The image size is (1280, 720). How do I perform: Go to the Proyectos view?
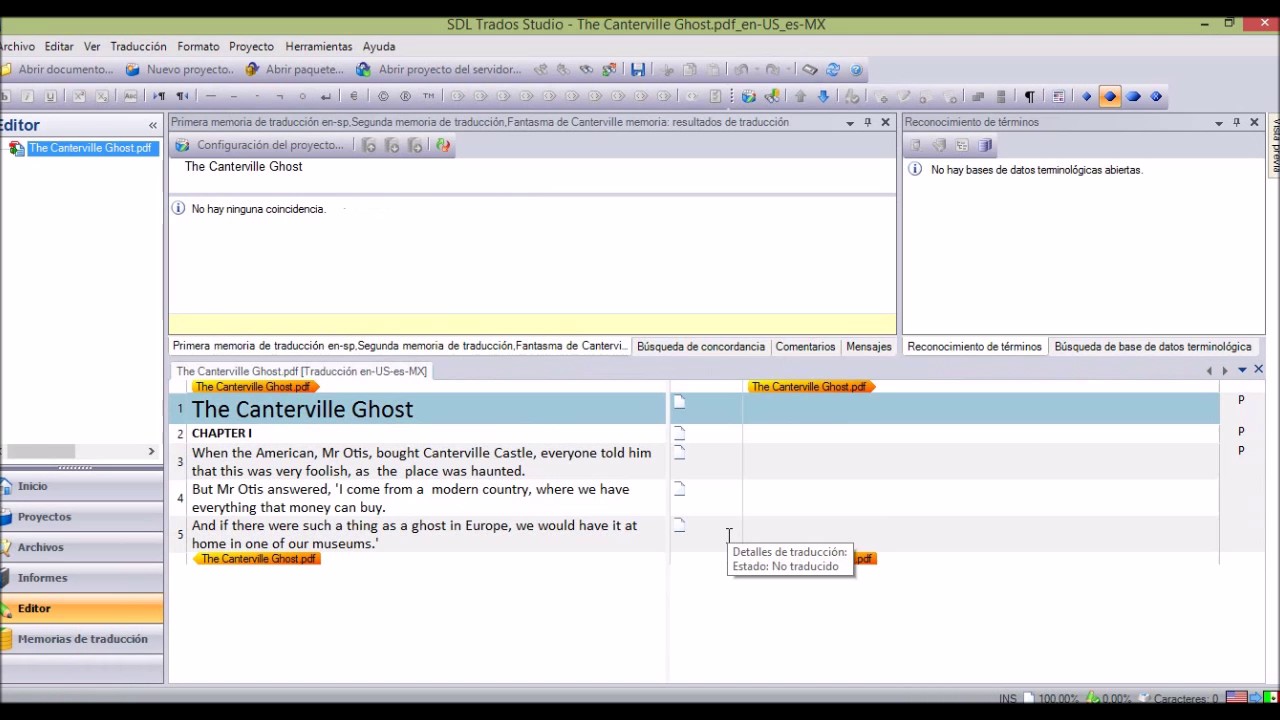pos(82,517)
